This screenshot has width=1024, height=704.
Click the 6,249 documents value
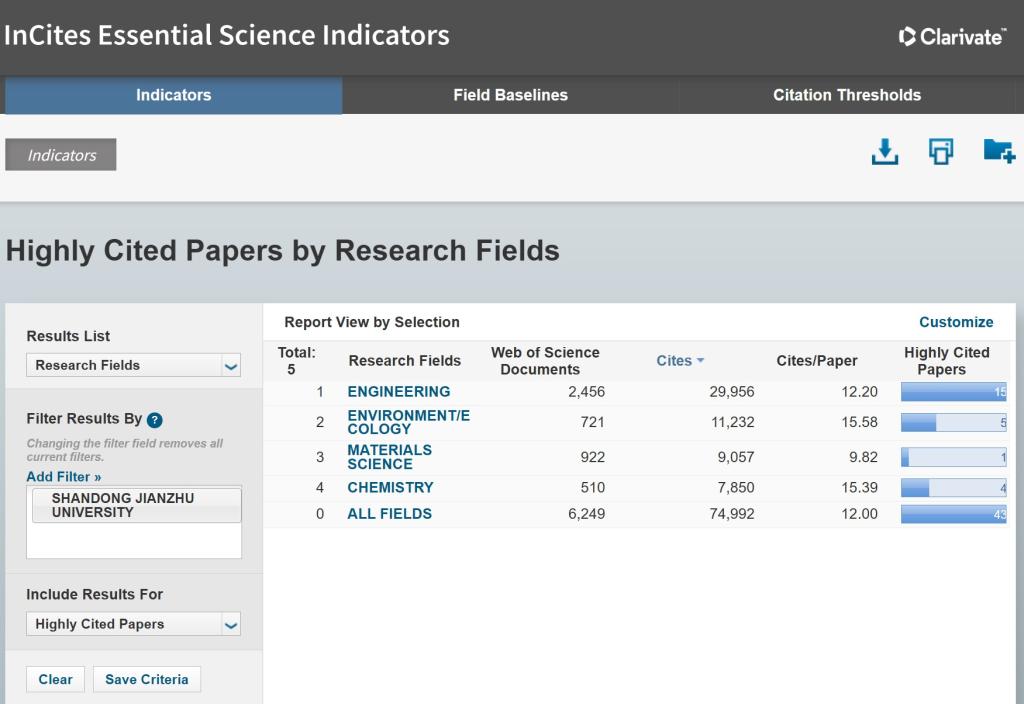pos(586,514)
